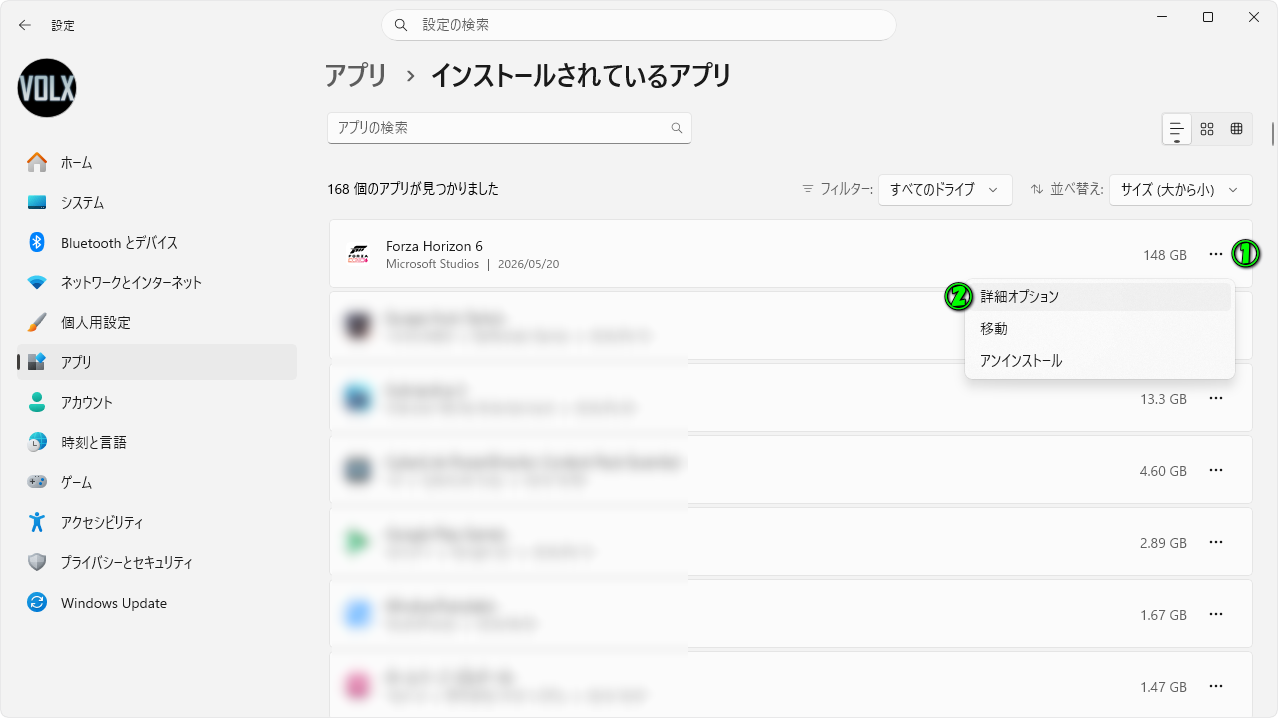Screen dimensions: 1278x718
Task: Open more options for the 13.3 GB app
Action: (x=1216, y=398)
